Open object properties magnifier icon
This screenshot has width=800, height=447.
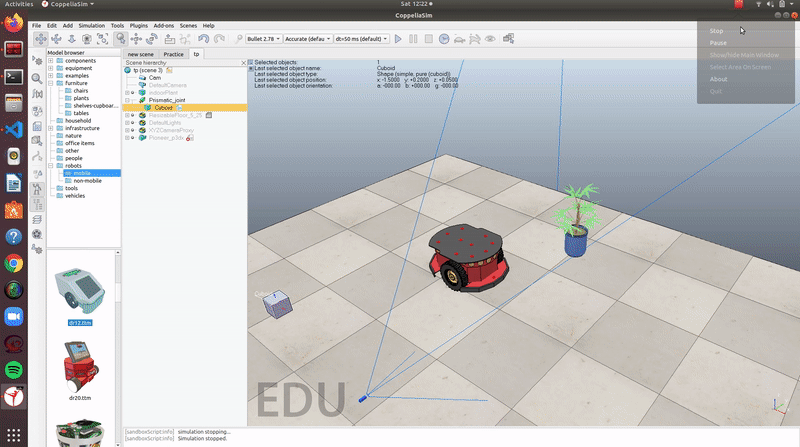click(x=37, y=78)
